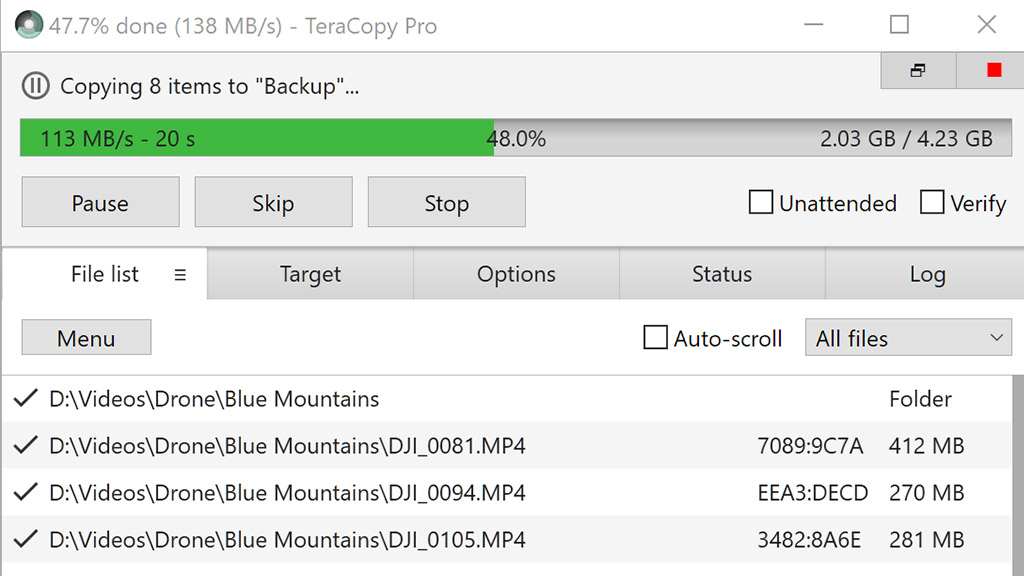Select the DJI_0094.MP4 file row

(x=507, y=492)
